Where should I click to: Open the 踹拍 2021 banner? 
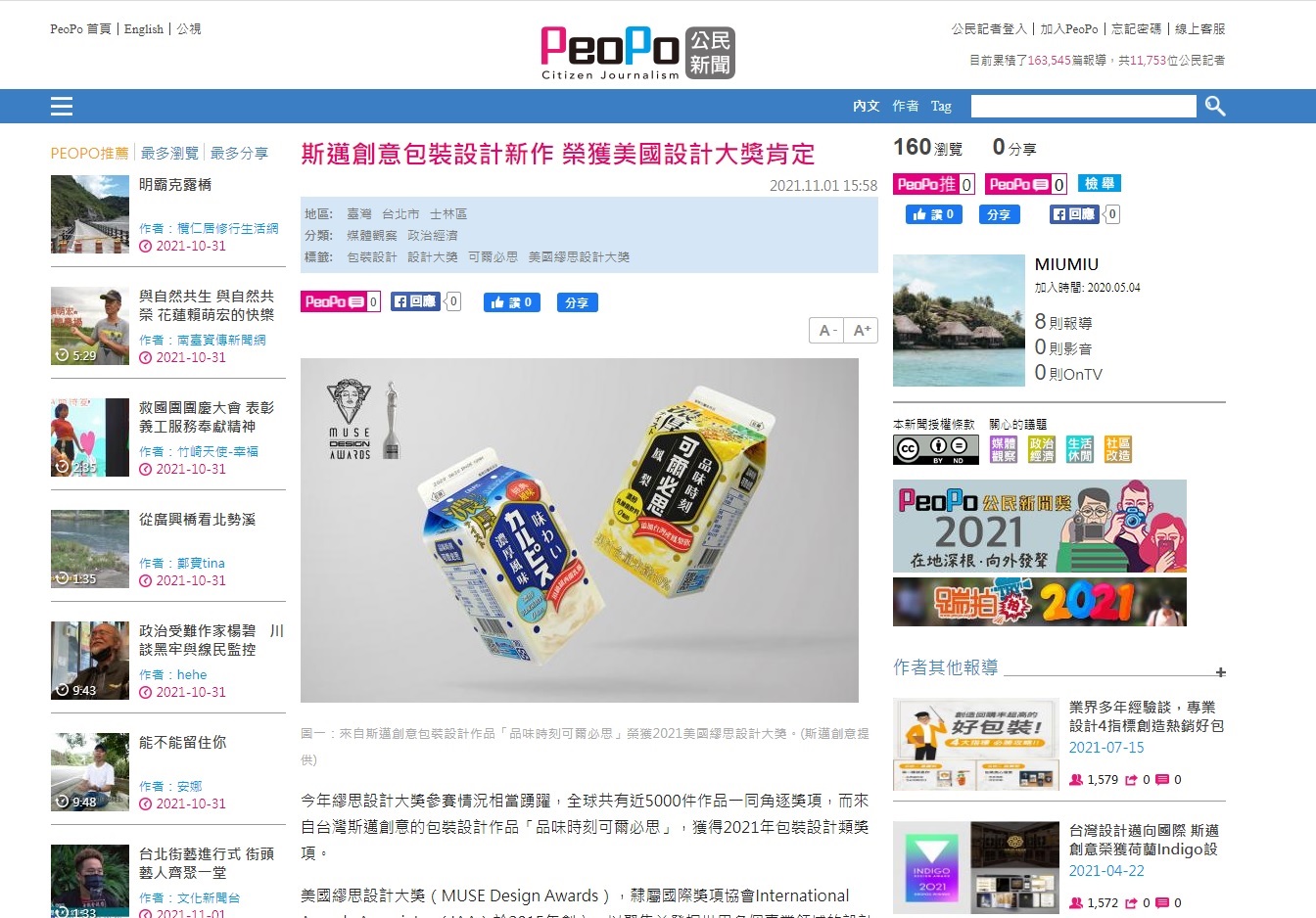click(1040, 602)
